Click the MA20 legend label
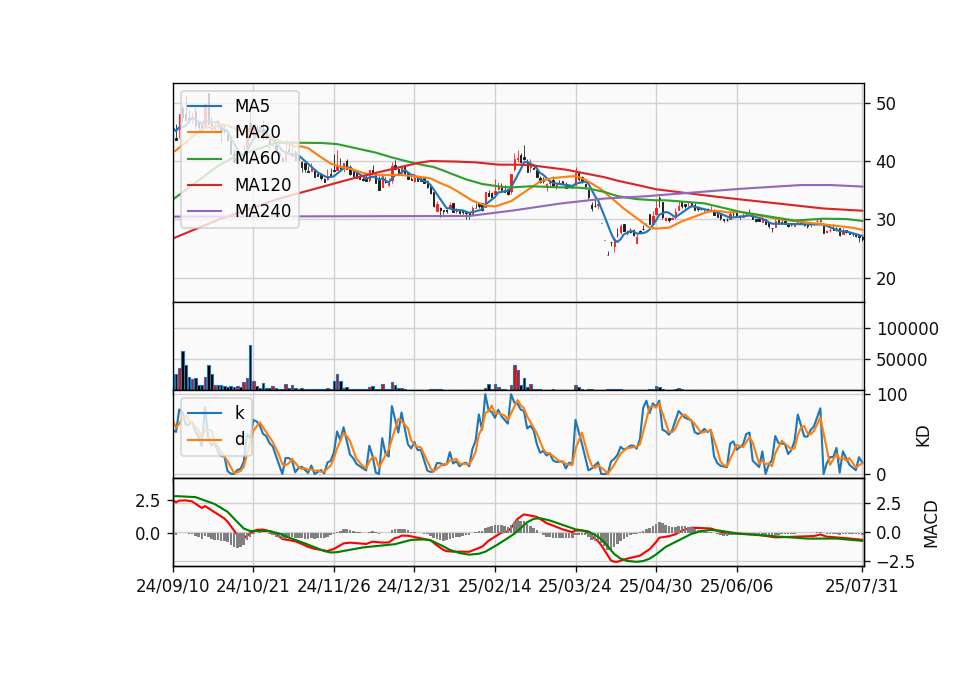Screen dimensions: 960x690 (257, 132)
